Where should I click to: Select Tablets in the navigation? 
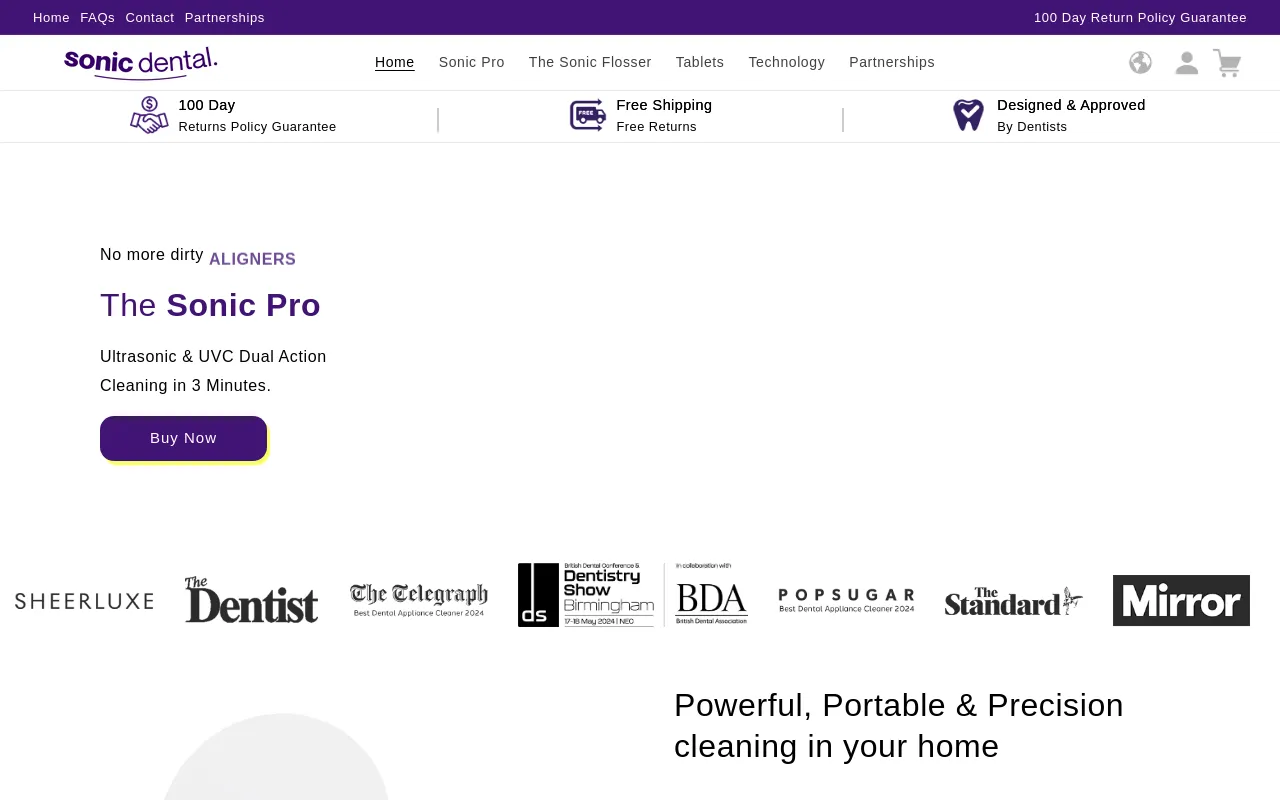(x=700, y=62)
